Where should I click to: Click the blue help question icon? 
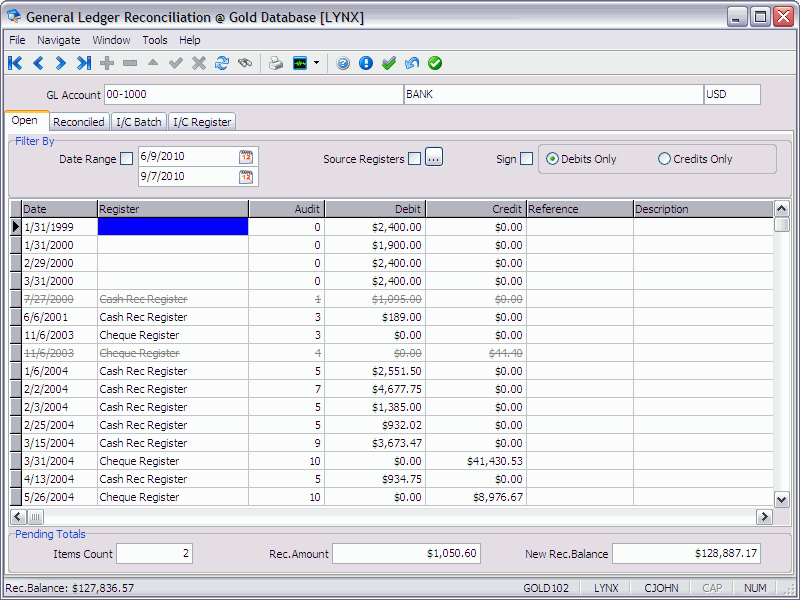tap(343, 63)
